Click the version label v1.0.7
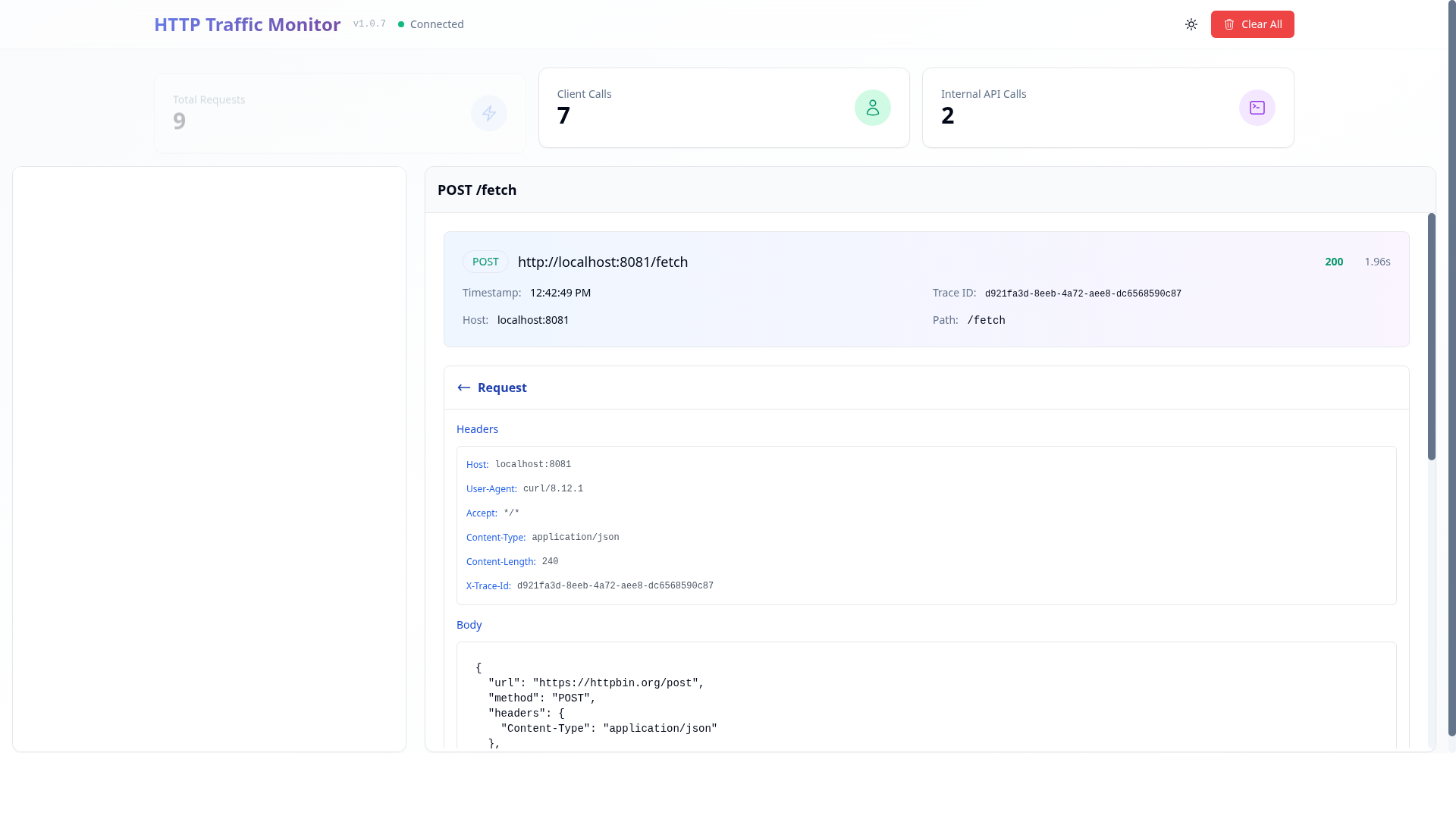This screenshot has height=819, width=1456. [369, 24]
